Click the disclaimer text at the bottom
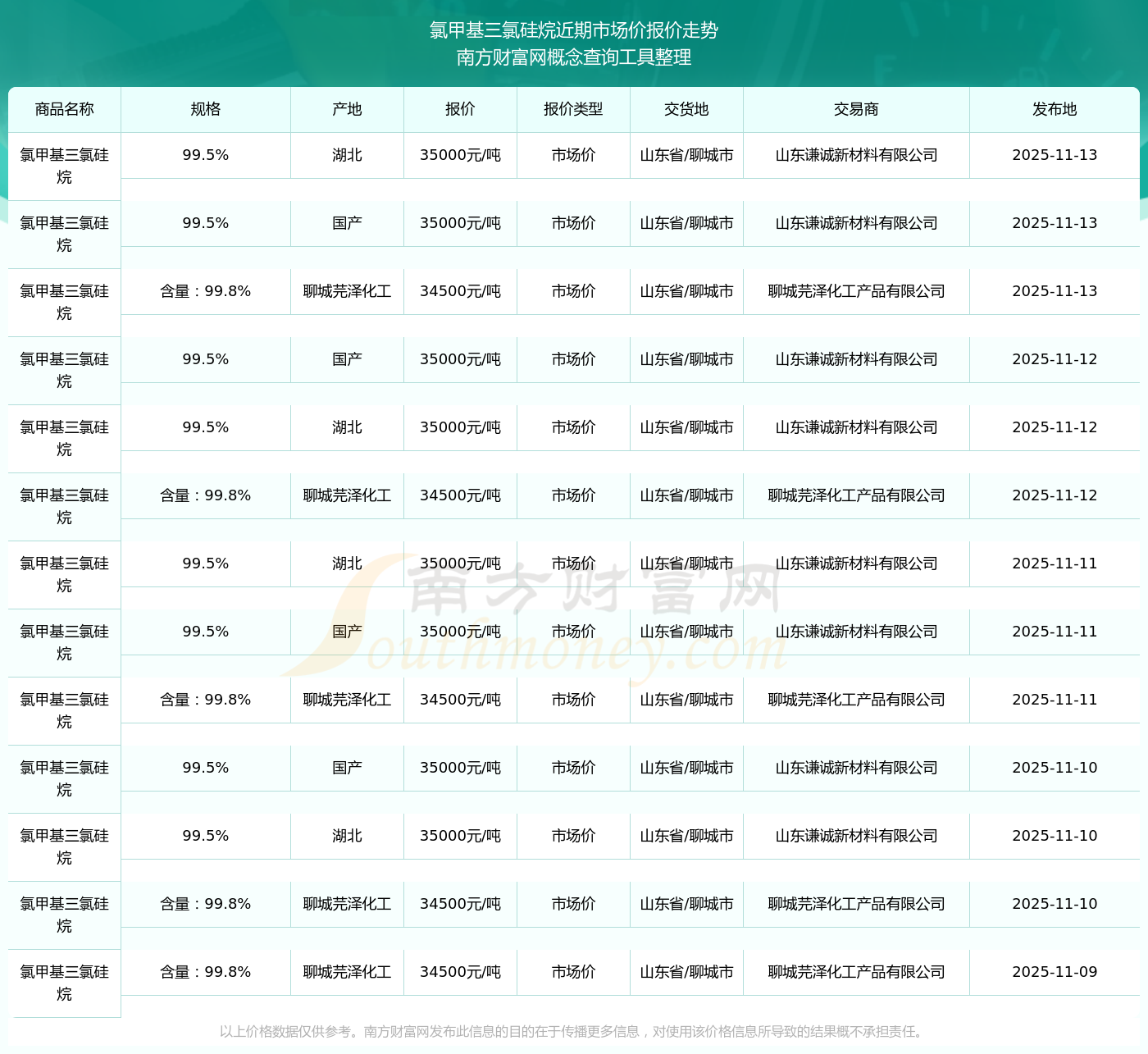Screen dimensions: 1148x1054 pos(574,1031)
